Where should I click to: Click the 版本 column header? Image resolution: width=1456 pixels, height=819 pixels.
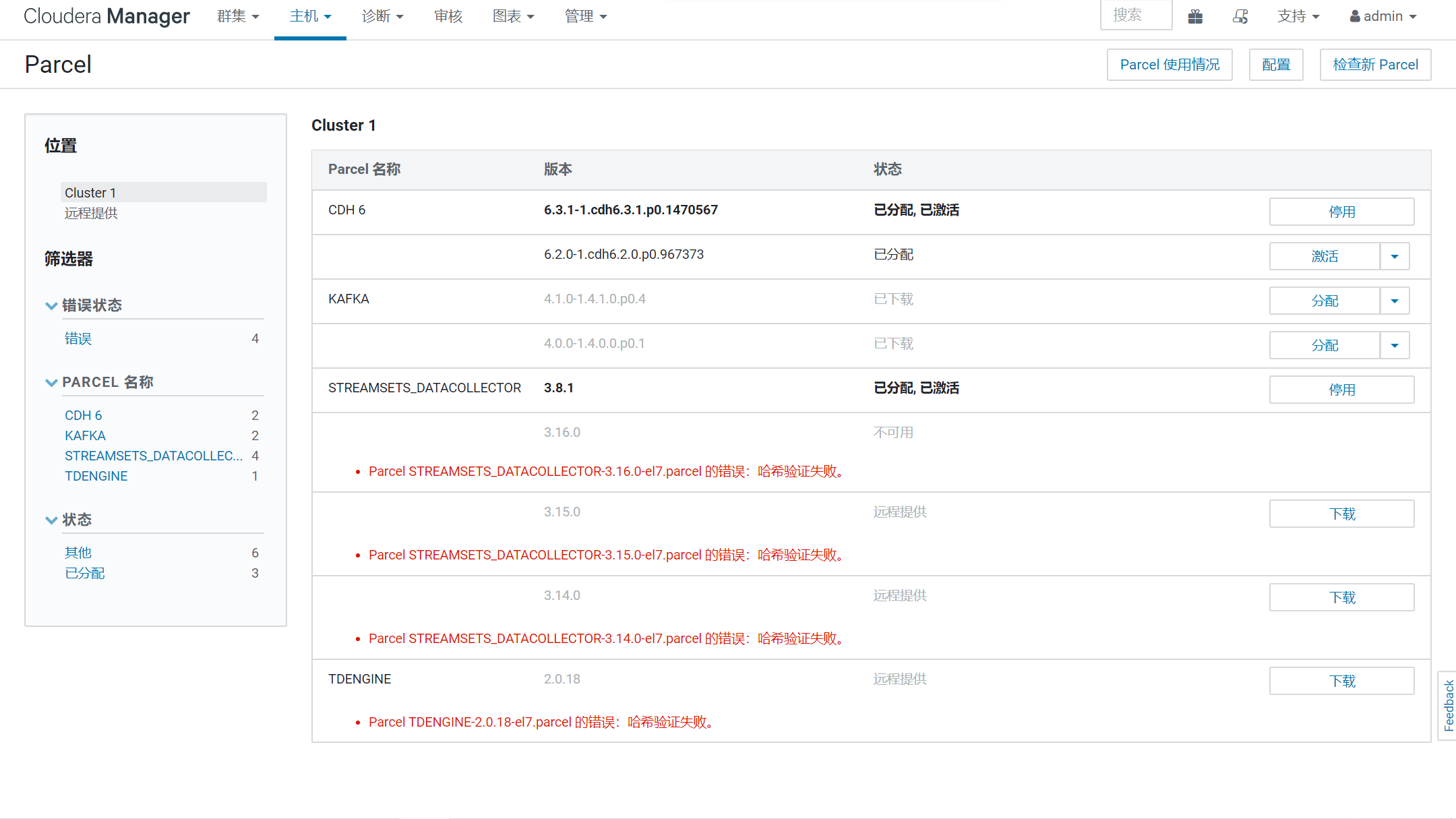[557, 169]
